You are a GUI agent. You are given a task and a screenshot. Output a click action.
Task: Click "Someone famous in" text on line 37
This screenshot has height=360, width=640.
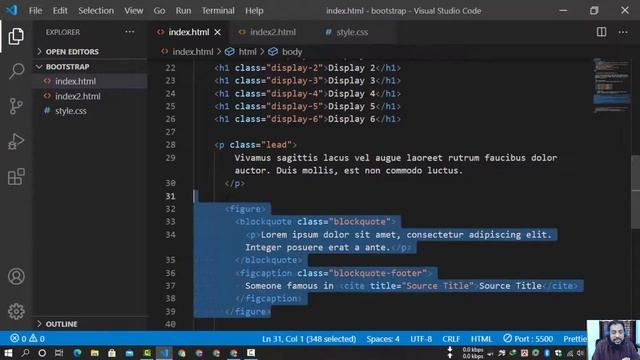(x=289, y=286)
